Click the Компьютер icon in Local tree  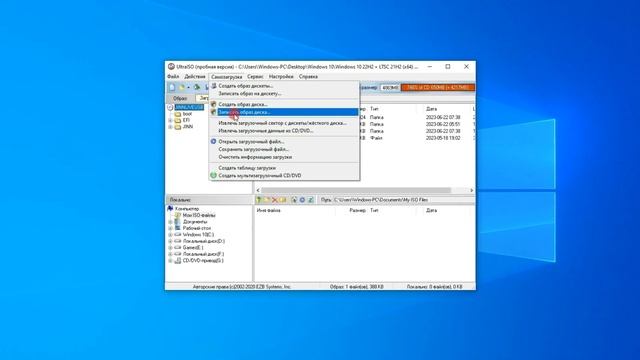[171, 209]
